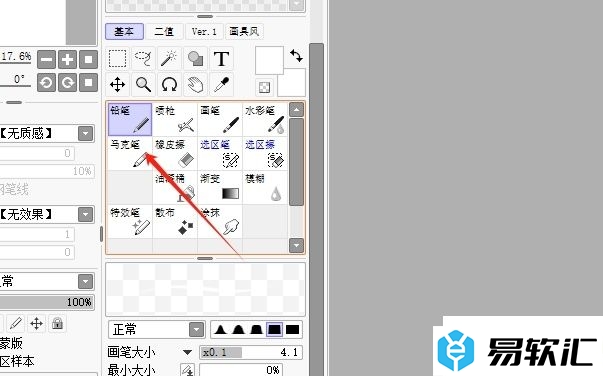Open the foreground color swatch

point(269,60)
